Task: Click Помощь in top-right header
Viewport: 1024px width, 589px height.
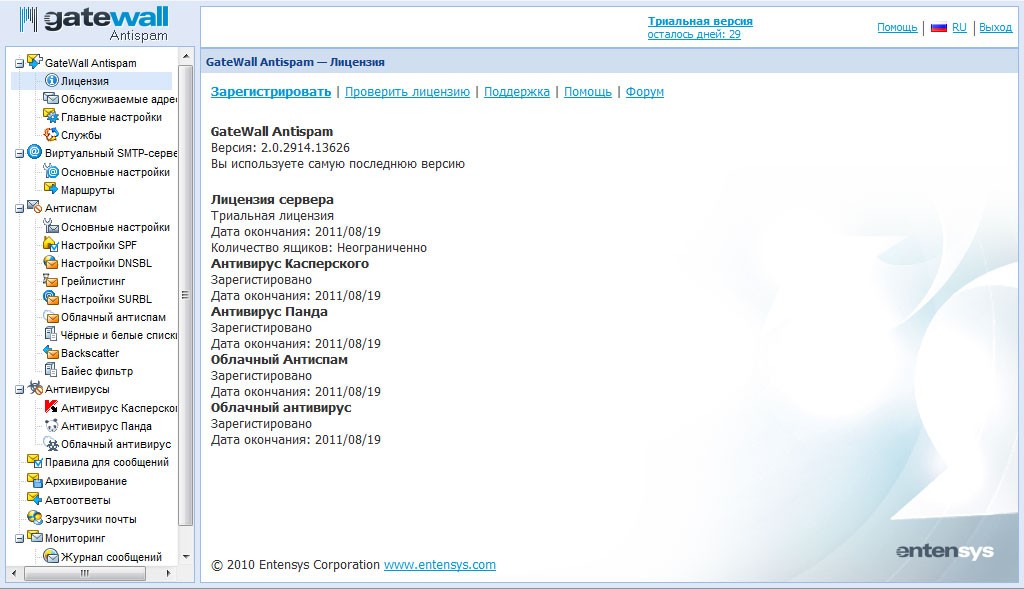Action: pyautogui.click(x=897, y=27)
